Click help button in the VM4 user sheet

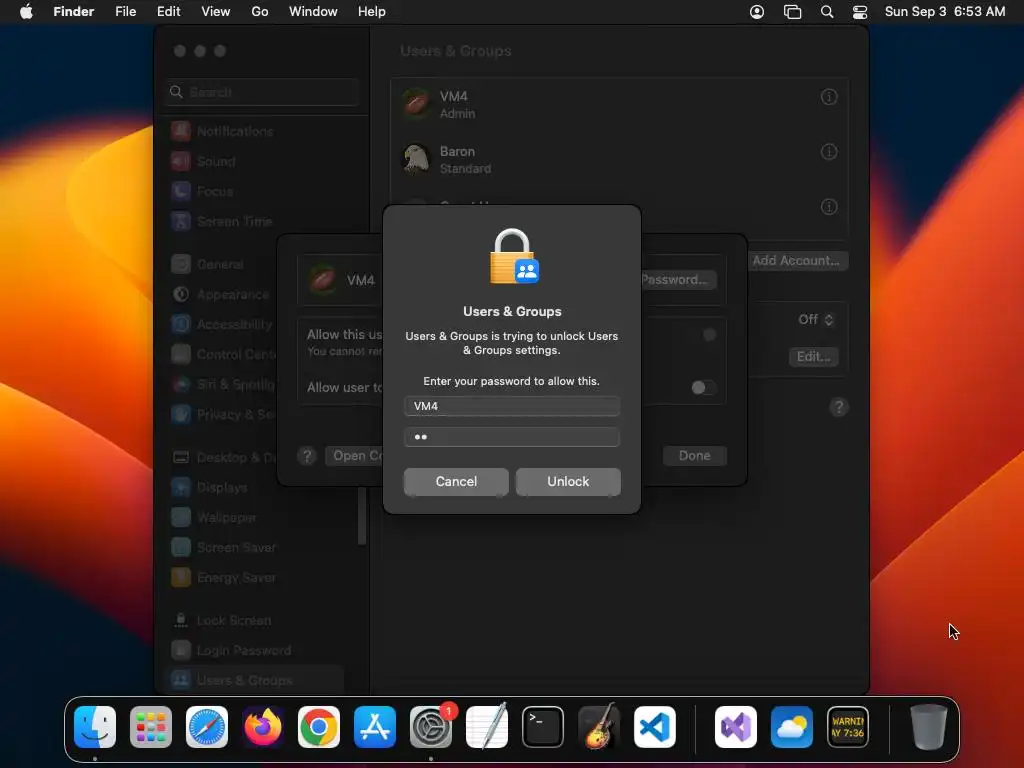click(x=307, y=456)
